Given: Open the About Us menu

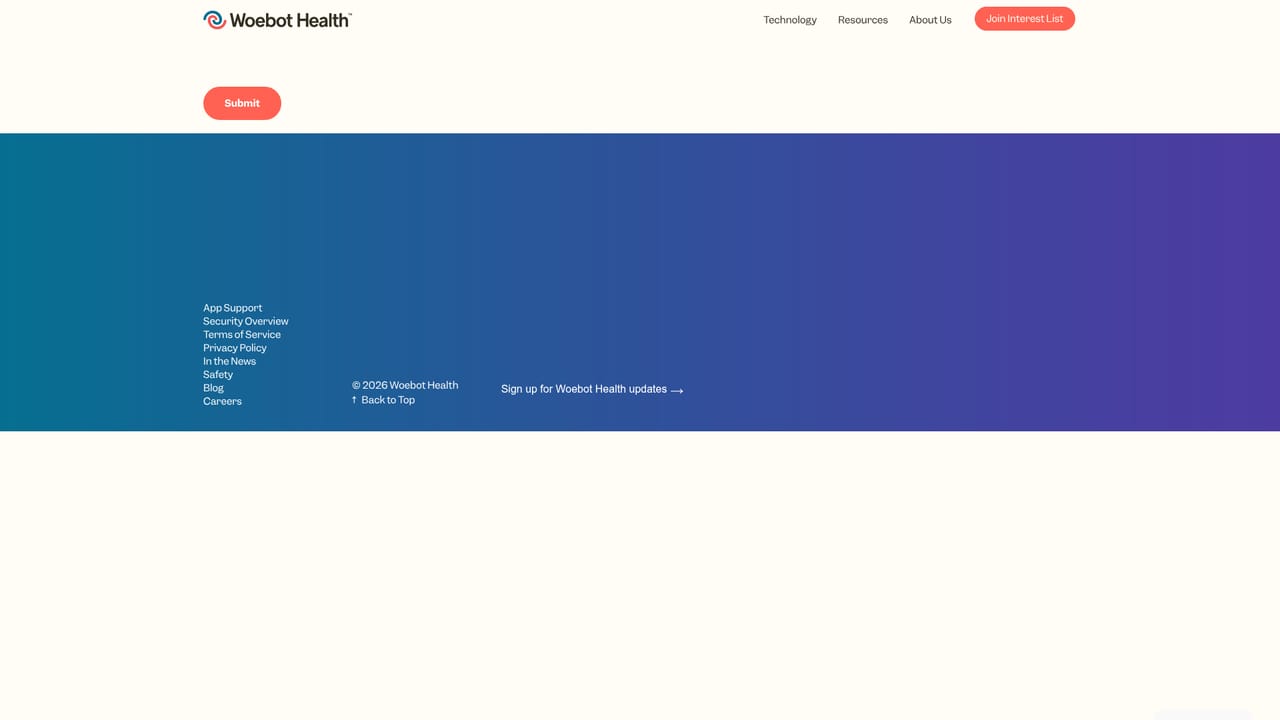Looking at the screenshot, I should [x=930, y=20].
